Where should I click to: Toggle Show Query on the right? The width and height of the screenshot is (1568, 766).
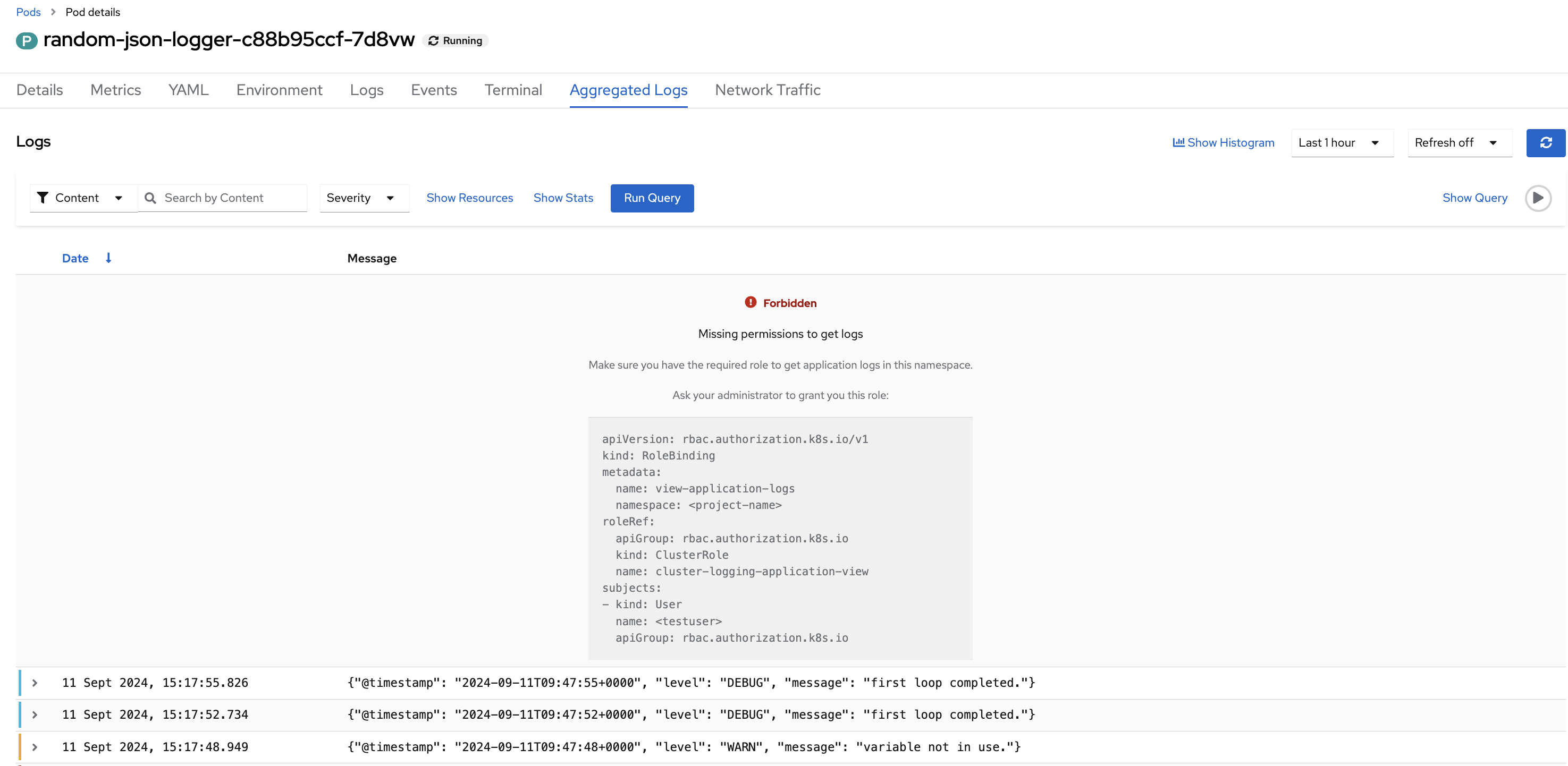1474,198
